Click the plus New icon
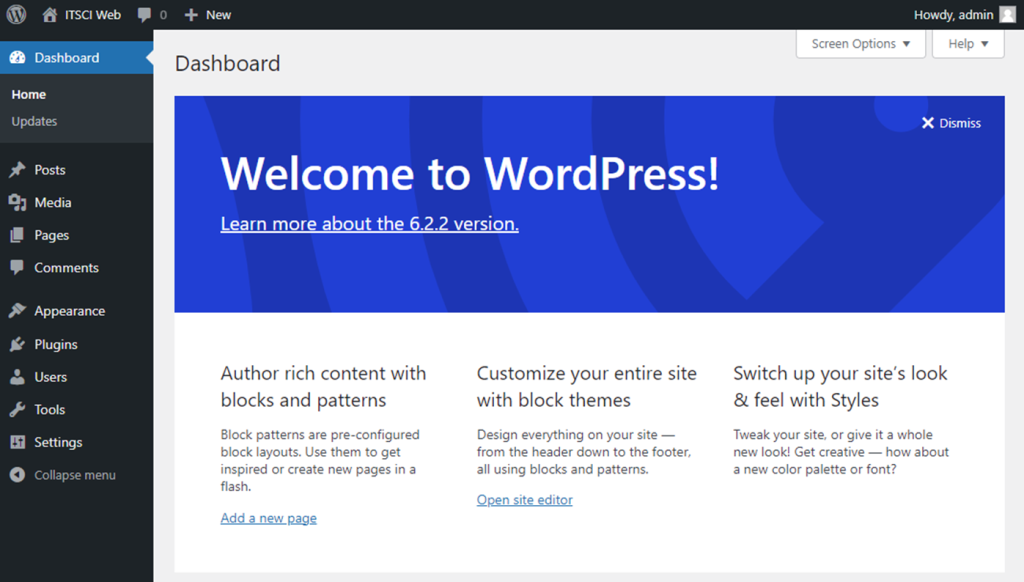The height and width of the screenshot is (582, 1024). pos(191,15)
